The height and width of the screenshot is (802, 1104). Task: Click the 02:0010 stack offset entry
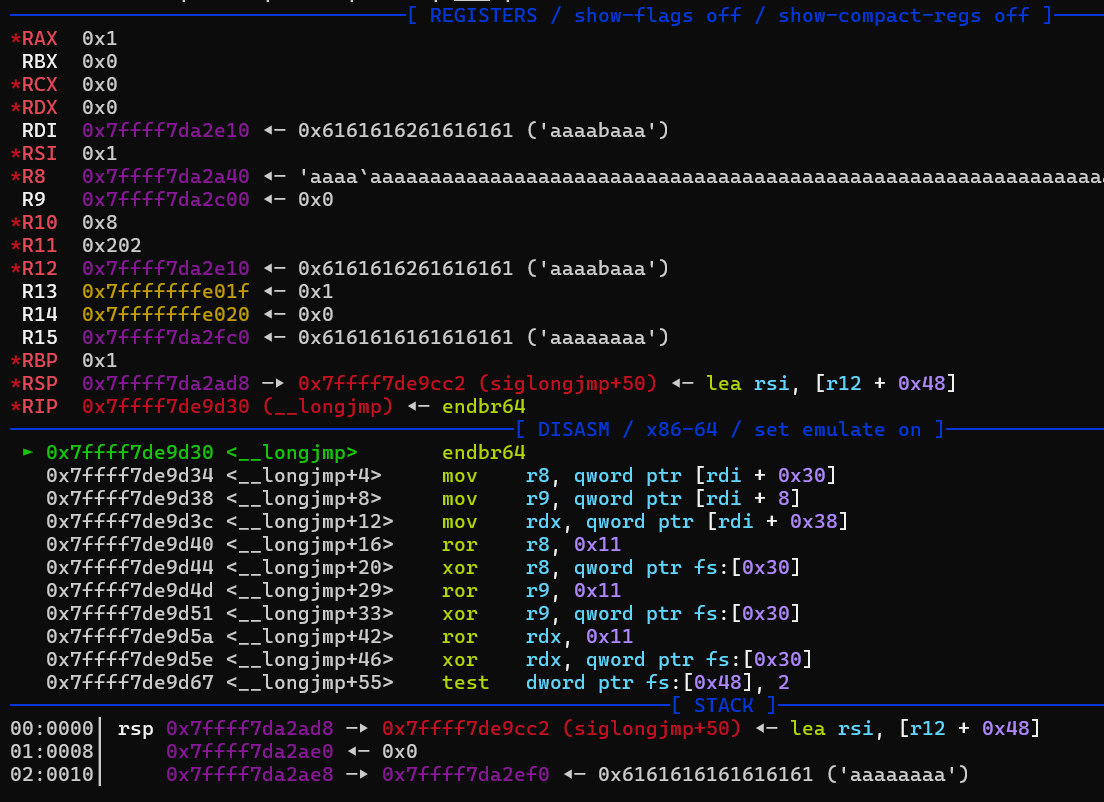click(50, 775)
